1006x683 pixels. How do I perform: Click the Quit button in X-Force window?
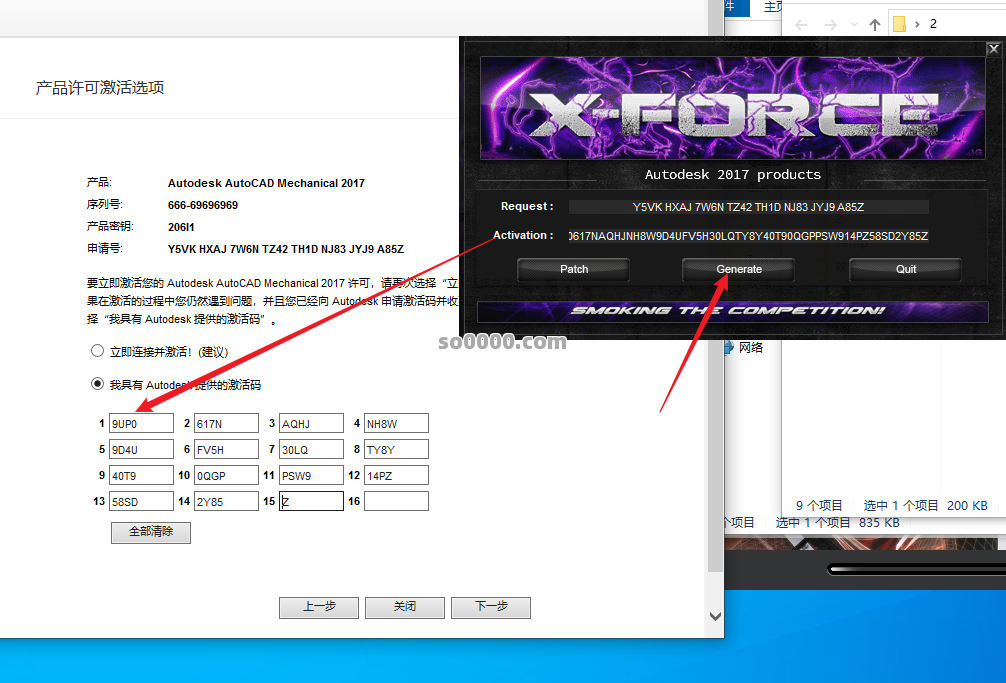pos(906,269)
